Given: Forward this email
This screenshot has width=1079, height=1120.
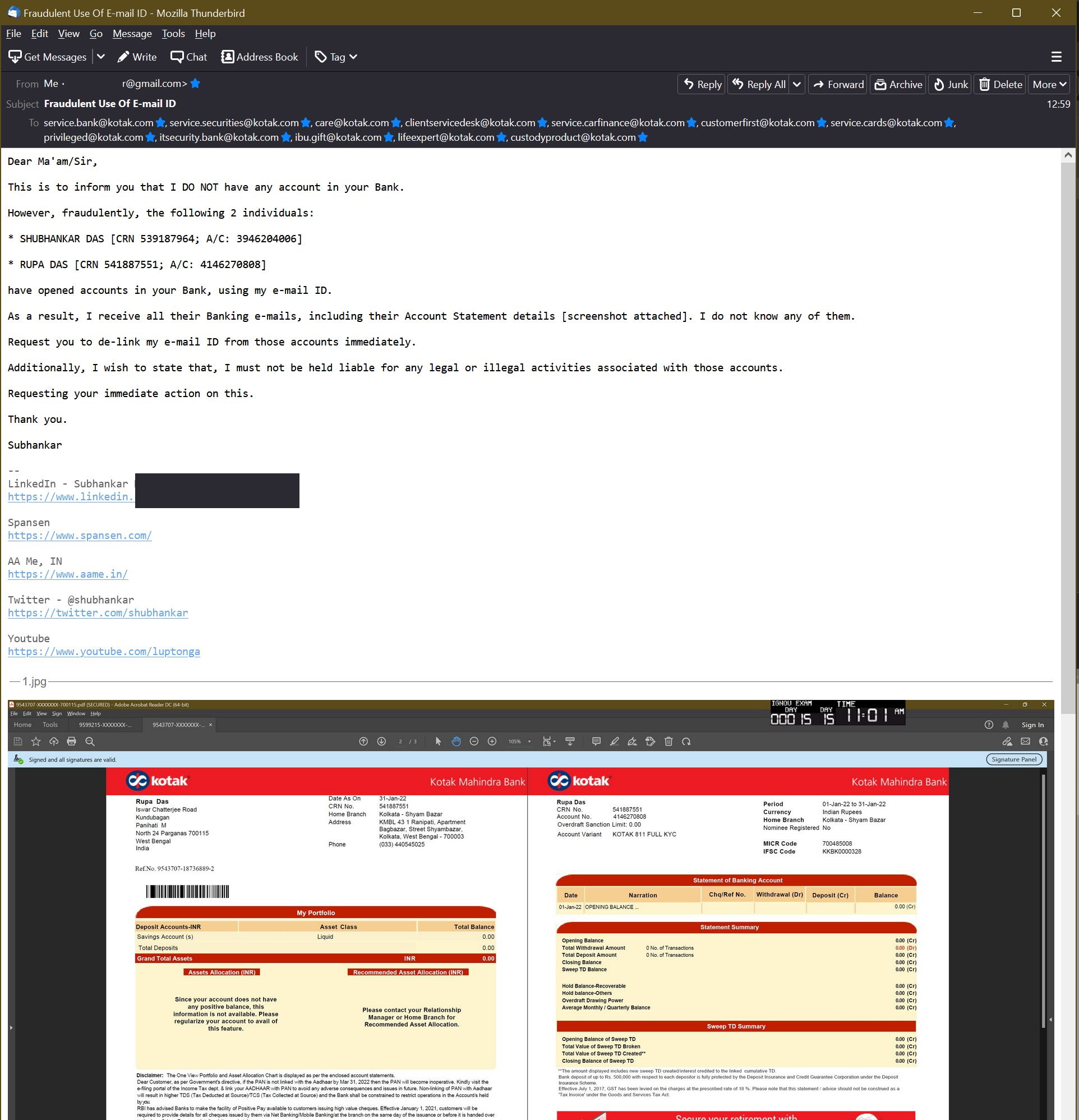Looking at the screenshot, I should [838, 85].
